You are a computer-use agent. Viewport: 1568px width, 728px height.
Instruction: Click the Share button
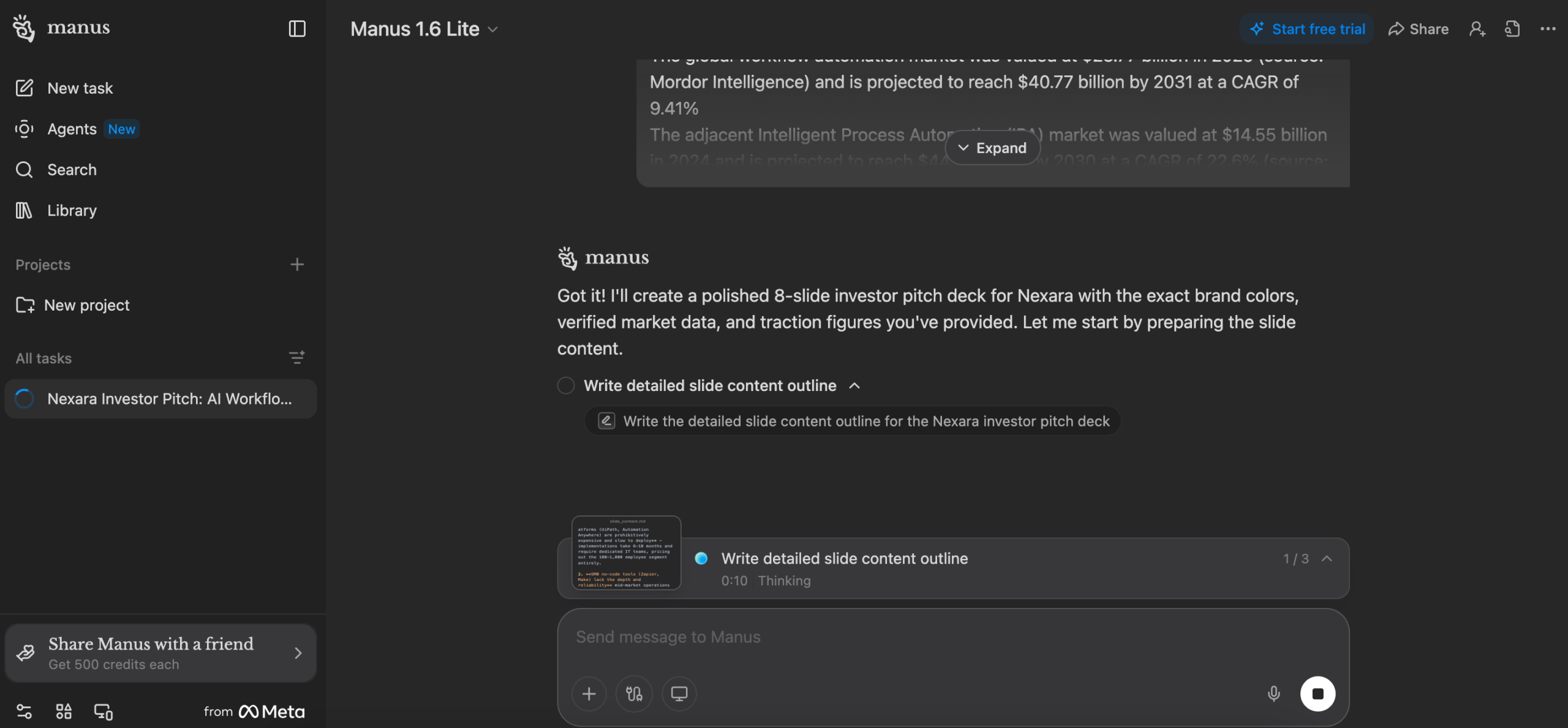point(1419,29)
